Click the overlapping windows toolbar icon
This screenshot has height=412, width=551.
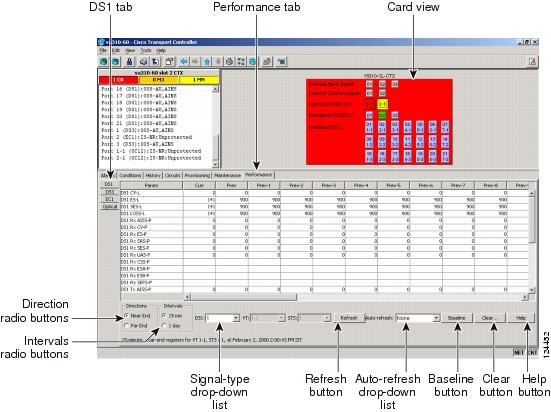coord(169,62)
